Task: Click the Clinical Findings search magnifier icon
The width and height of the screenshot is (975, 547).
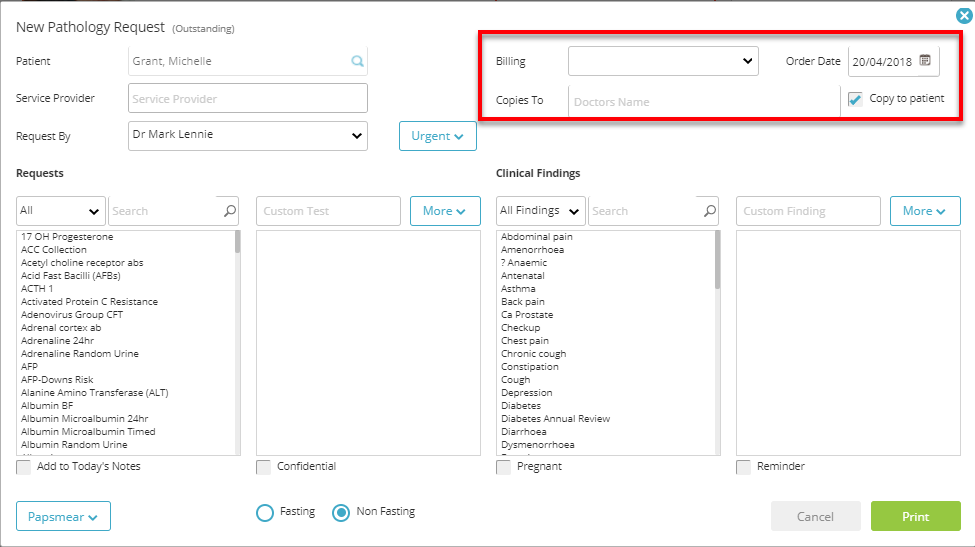Action: click(x=710, y=211)
